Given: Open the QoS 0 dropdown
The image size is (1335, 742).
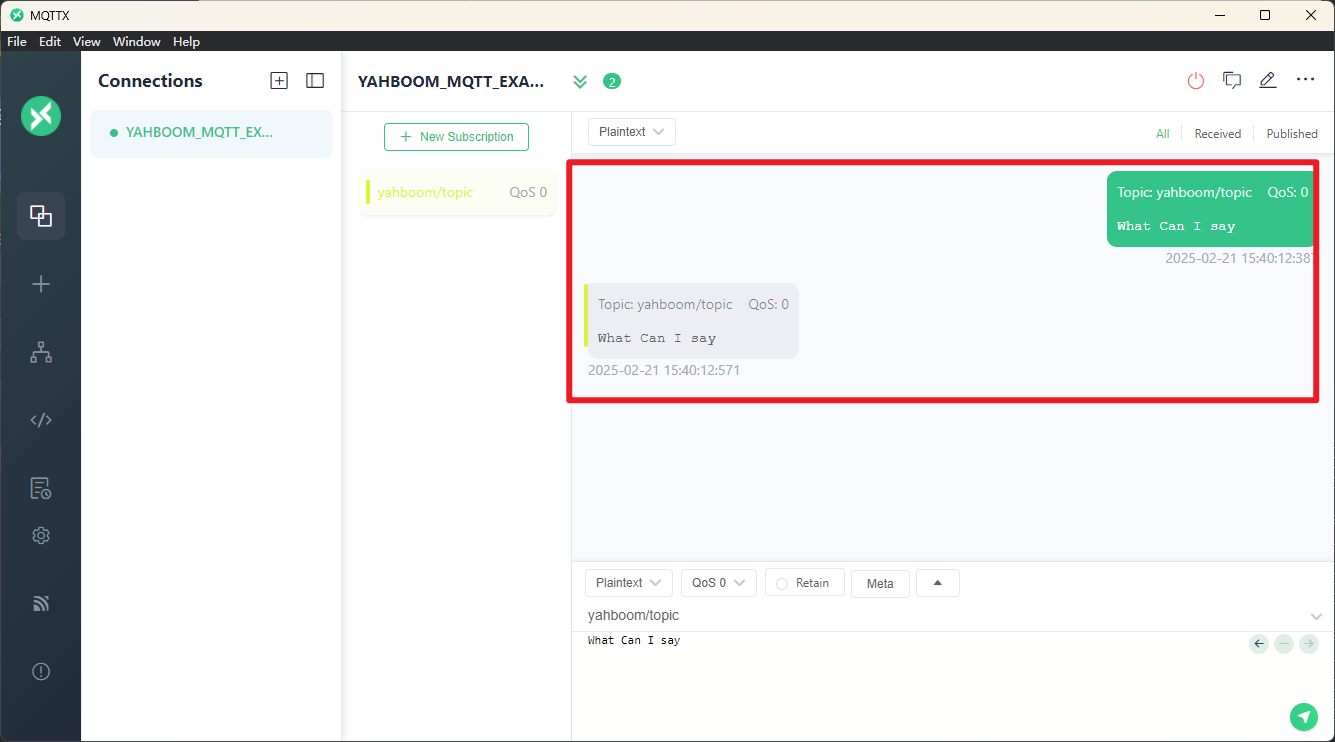Looking at the screenshot, I should [x=719, y=583].
